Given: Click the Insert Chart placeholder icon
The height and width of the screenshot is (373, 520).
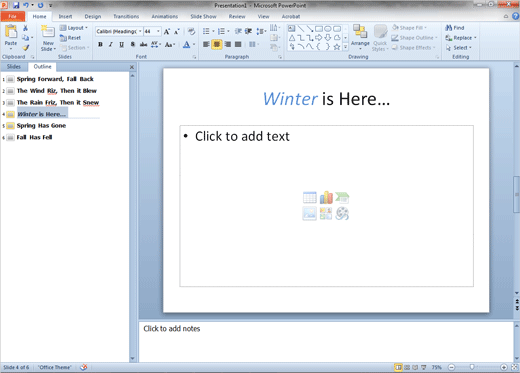Looking at the screenshot, I should tap(326, 197).
